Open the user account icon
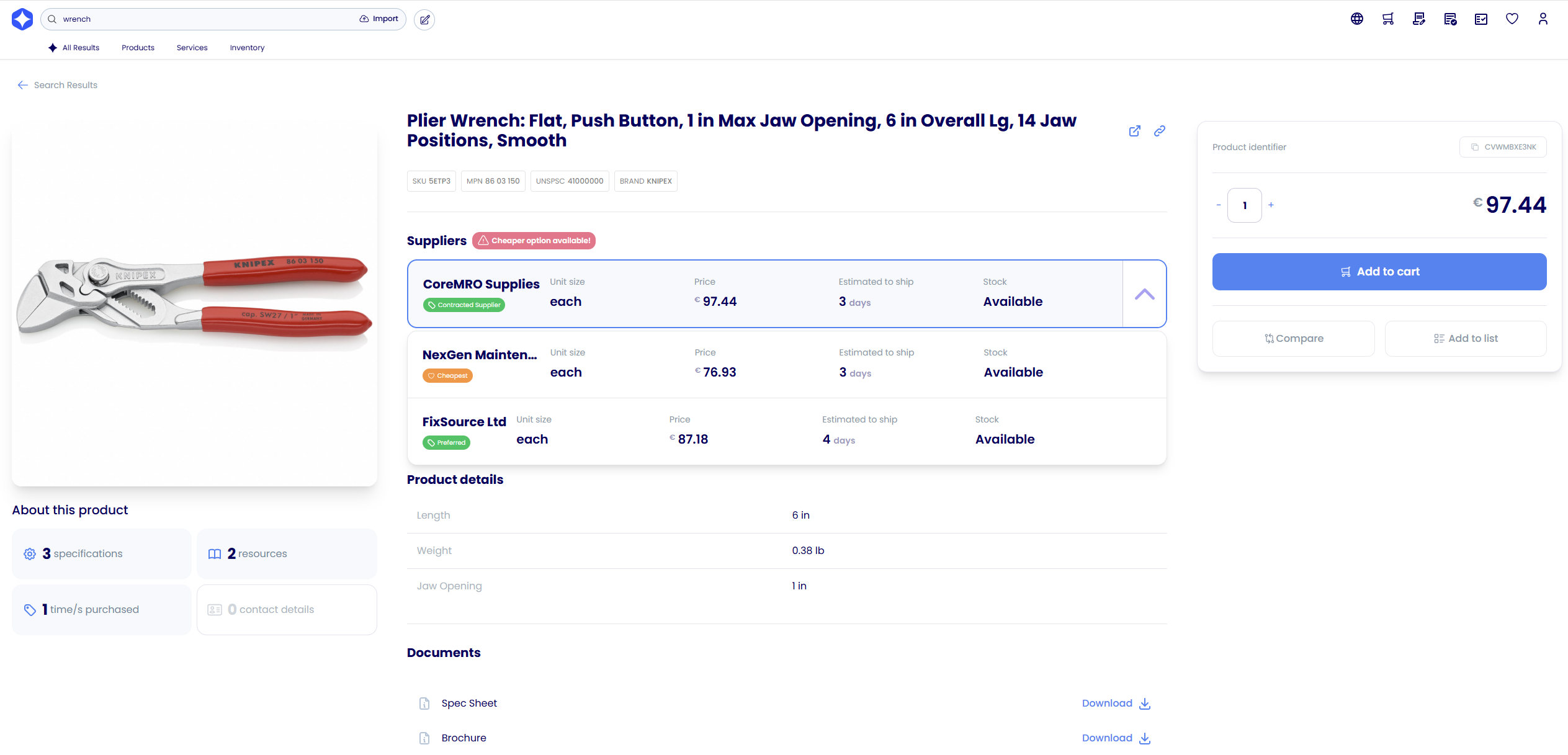The height and width of the screenshot is (755, 1568). [1543, 19]
